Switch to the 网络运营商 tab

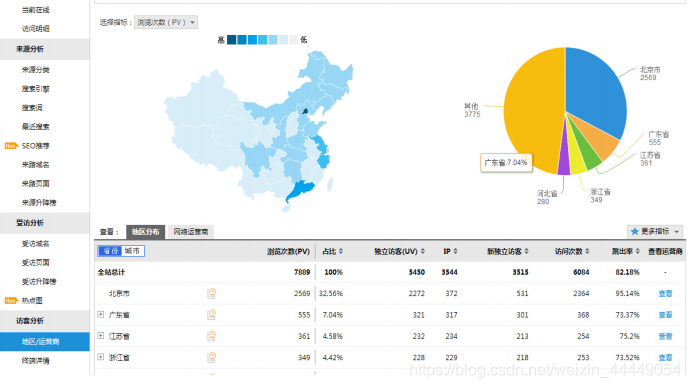coord(191,231)
